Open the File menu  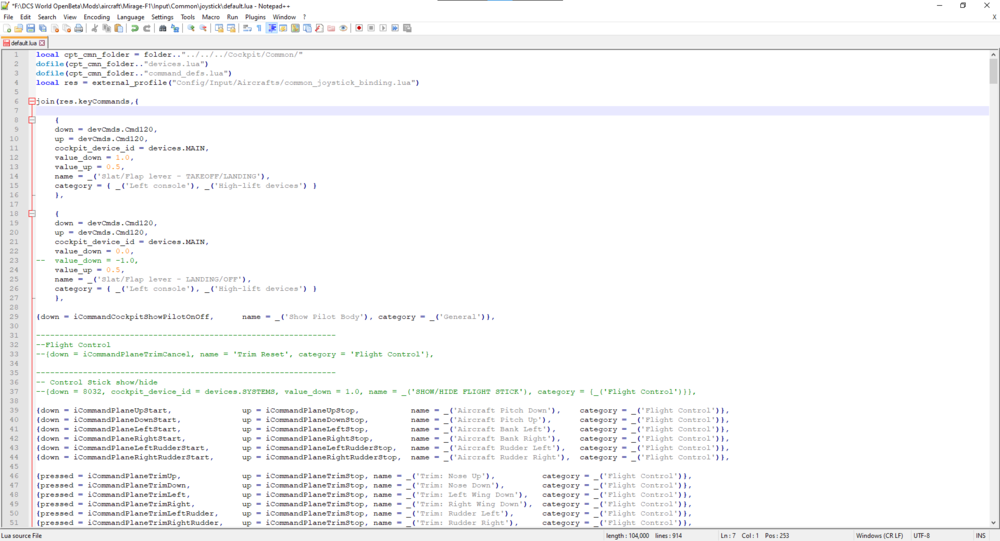[x=8, y=17]
